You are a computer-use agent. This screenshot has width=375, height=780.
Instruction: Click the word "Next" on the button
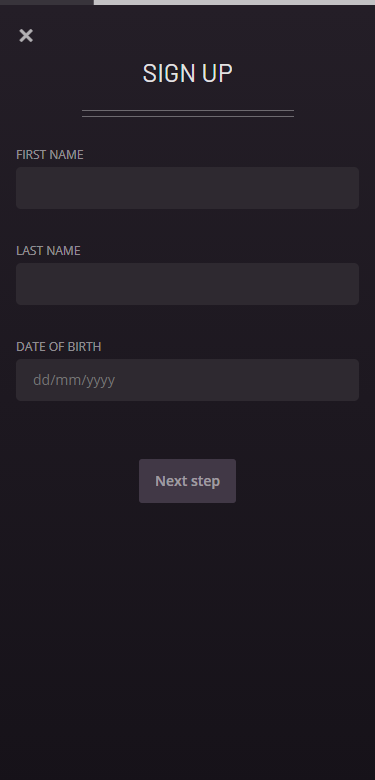[x=172, y=481]
